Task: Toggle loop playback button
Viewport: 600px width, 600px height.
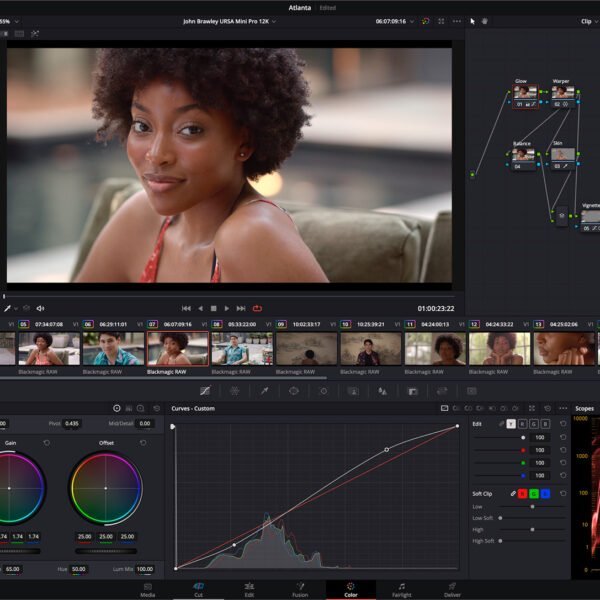Action: tap(257, 308)
